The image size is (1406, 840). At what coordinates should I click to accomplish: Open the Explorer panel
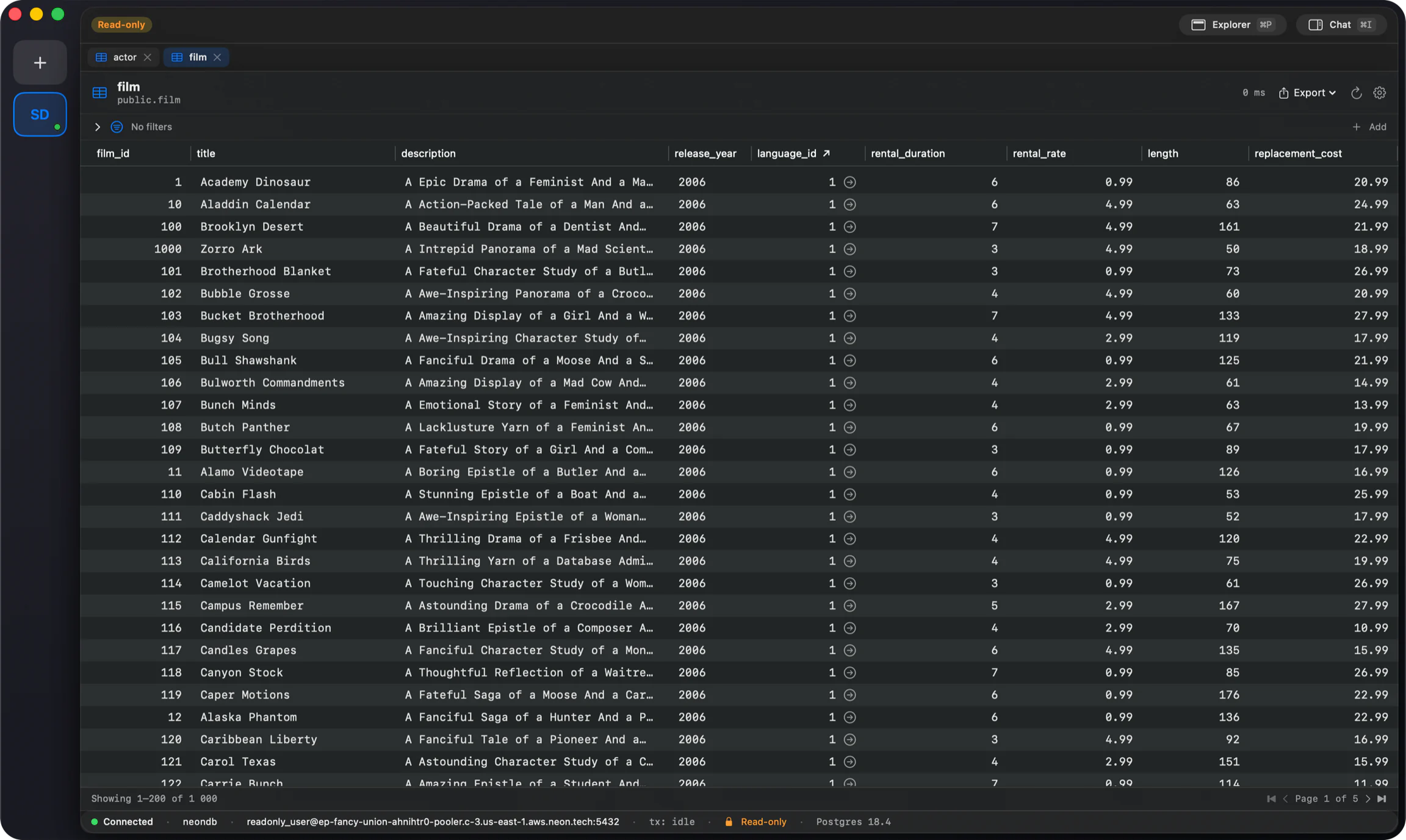1232,25
